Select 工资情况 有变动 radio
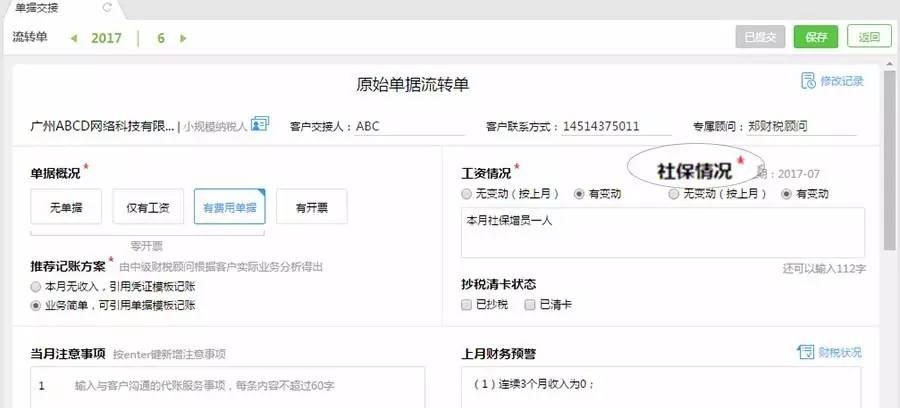The width and height of the screenshot is (900, 408). 579,194
